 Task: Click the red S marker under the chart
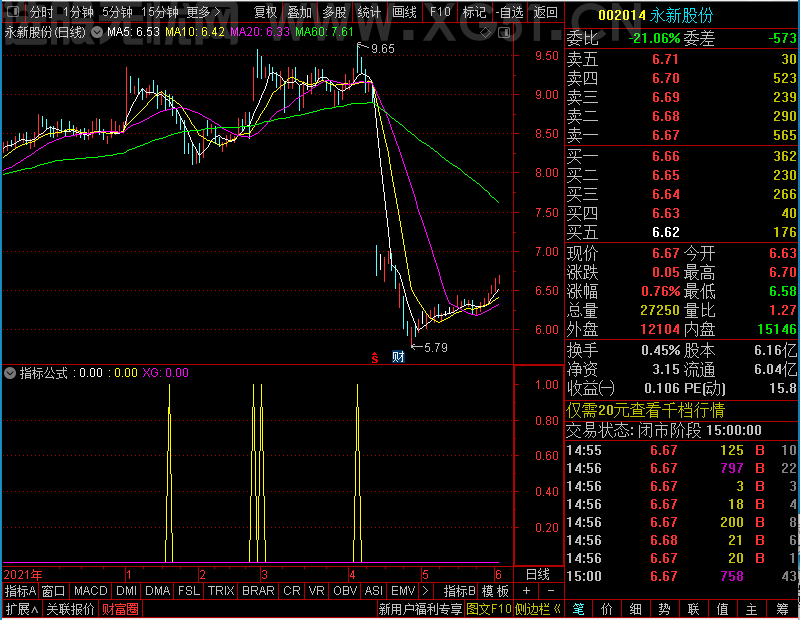(374, 358)
